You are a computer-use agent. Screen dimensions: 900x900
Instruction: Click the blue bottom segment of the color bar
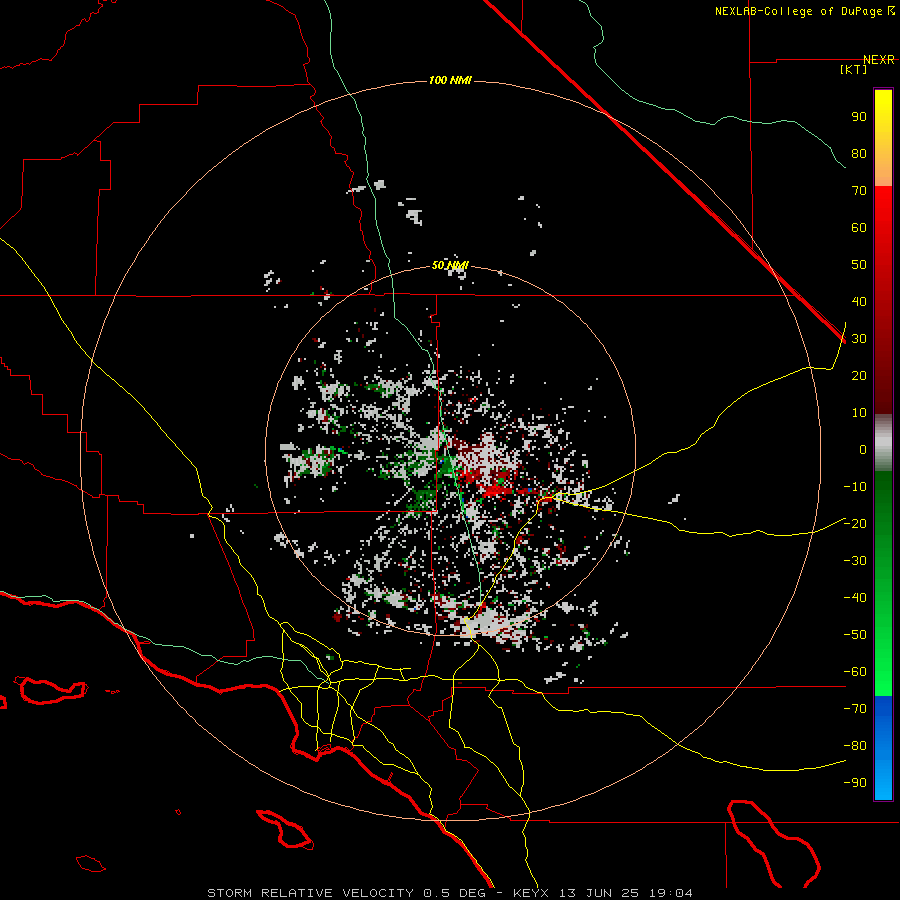point(883,748)
